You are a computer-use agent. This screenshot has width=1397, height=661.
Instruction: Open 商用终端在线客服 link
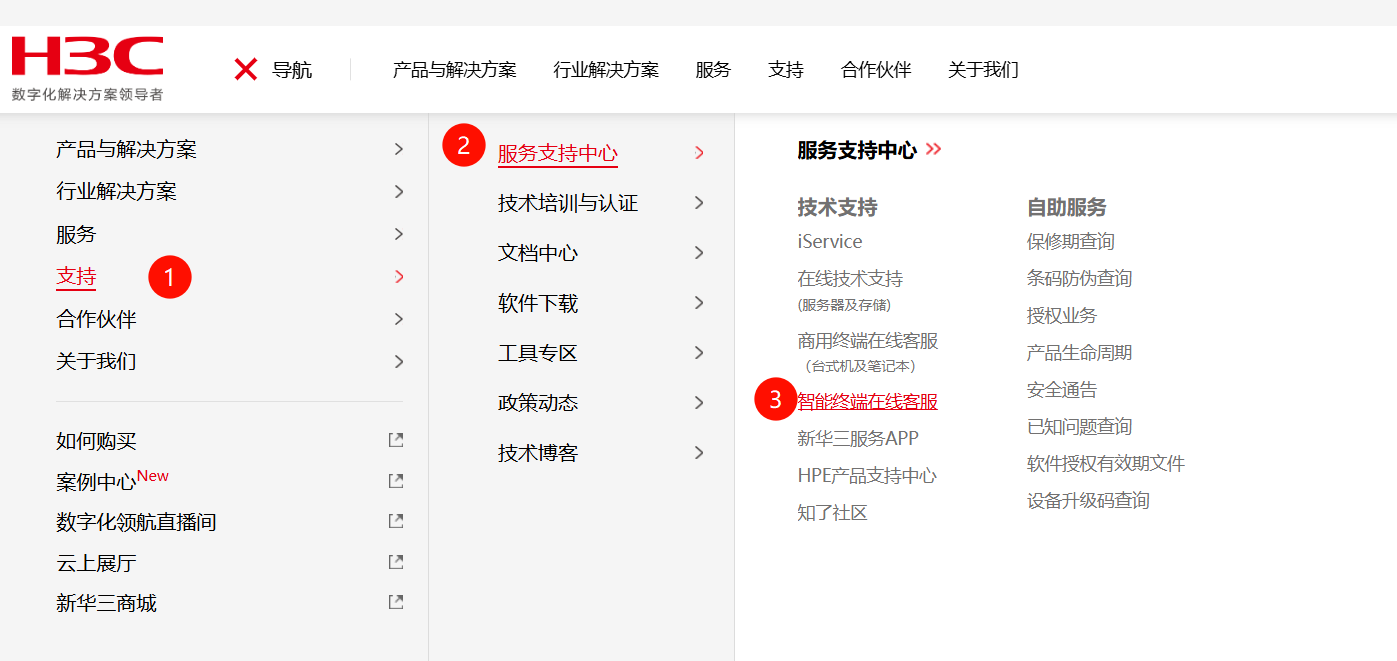868,341
